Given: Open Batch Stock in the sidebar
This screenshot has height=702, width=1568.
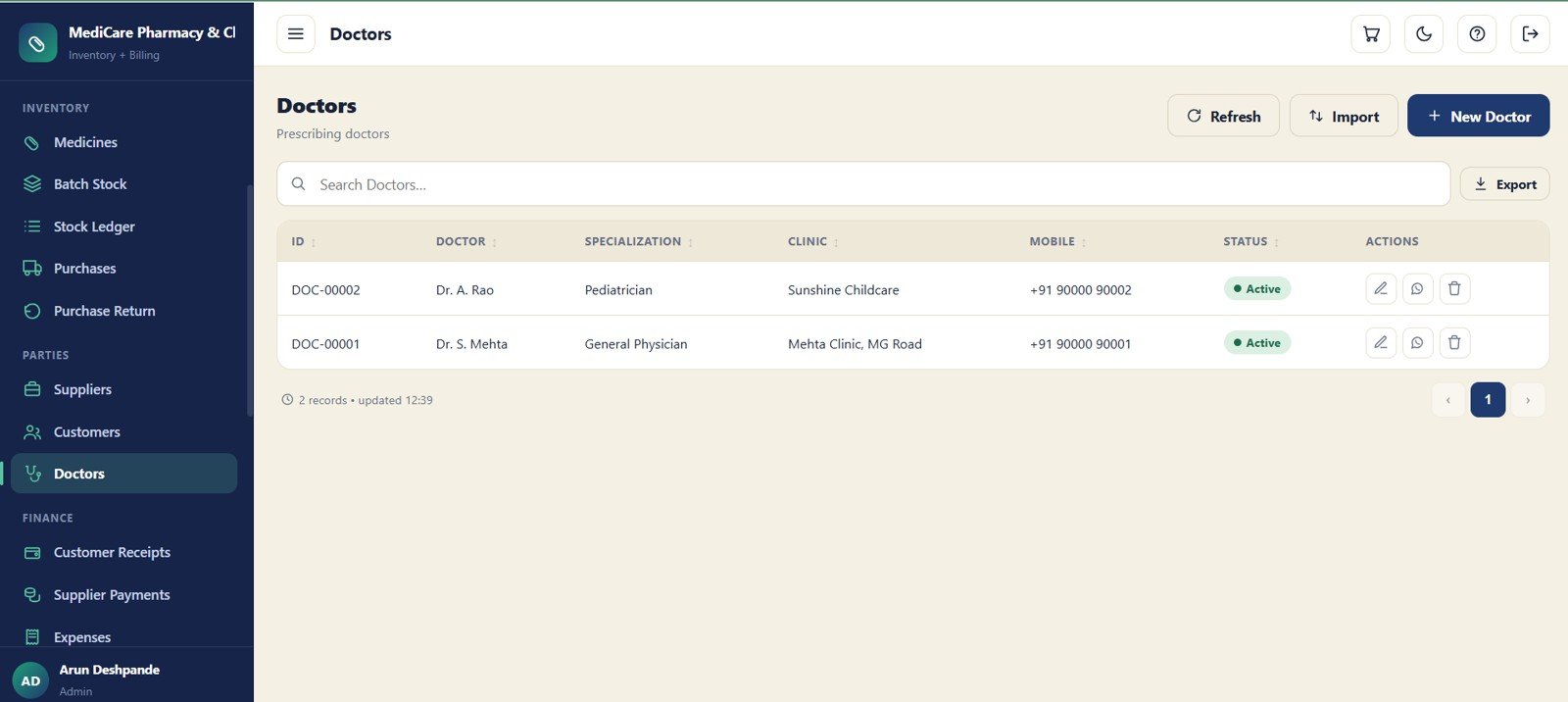Looking at the screenshot, I should (123, 184).
